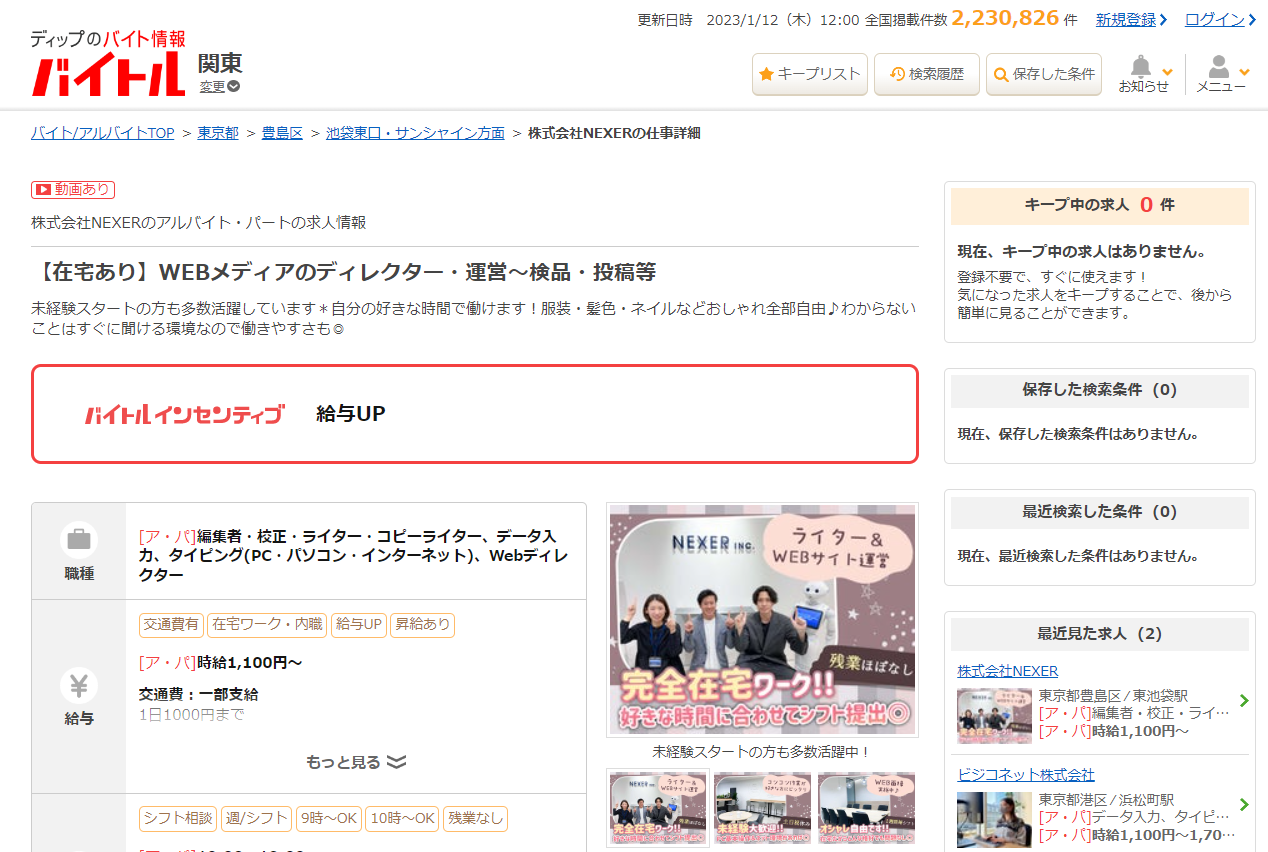Click the 職種 briefcase icon
Screen dimensions: 1268x852
click(x=79, y=540)
